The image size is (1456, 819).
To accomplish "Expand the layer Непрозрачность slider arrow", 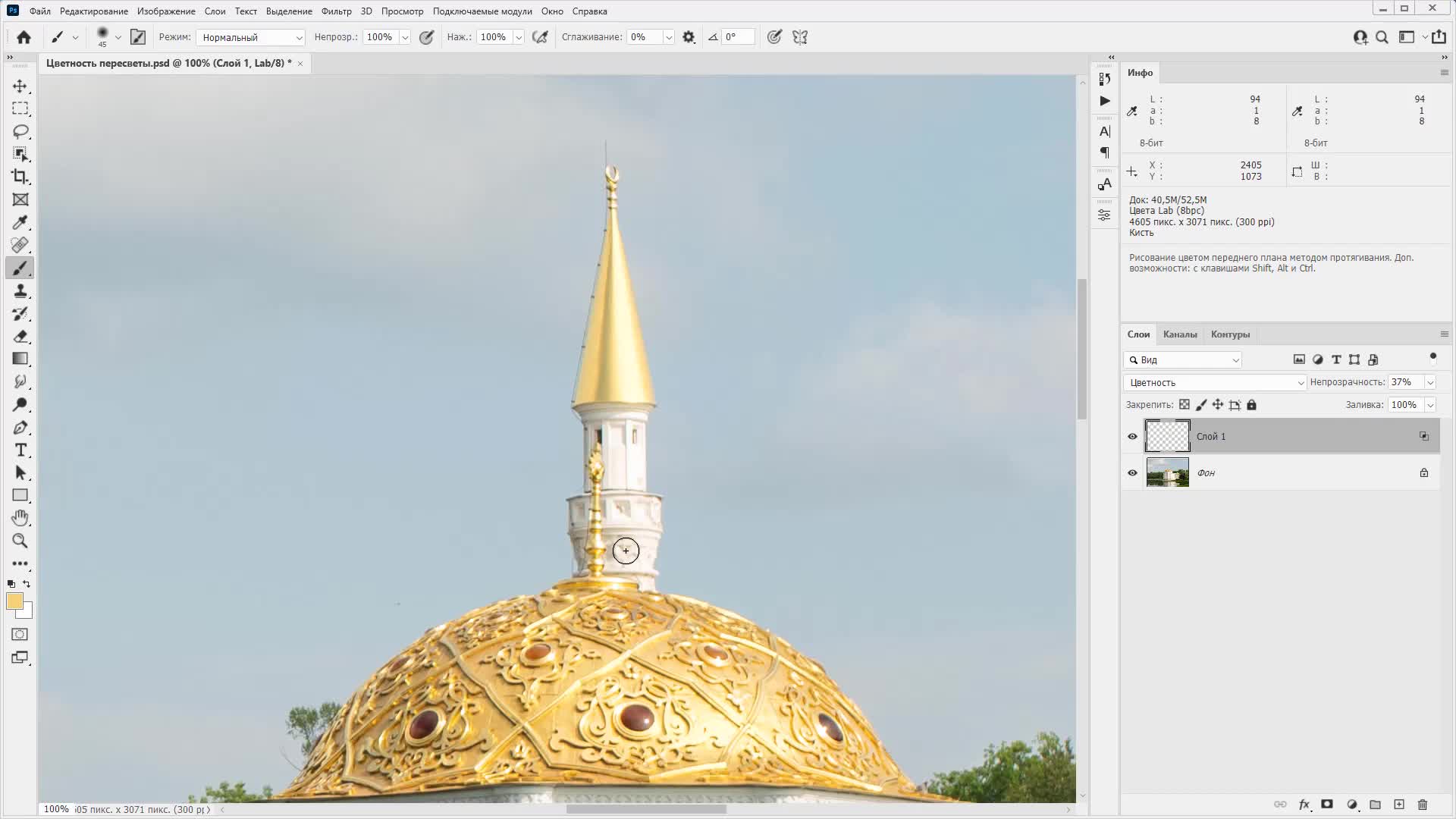I will click(1430, 383).
